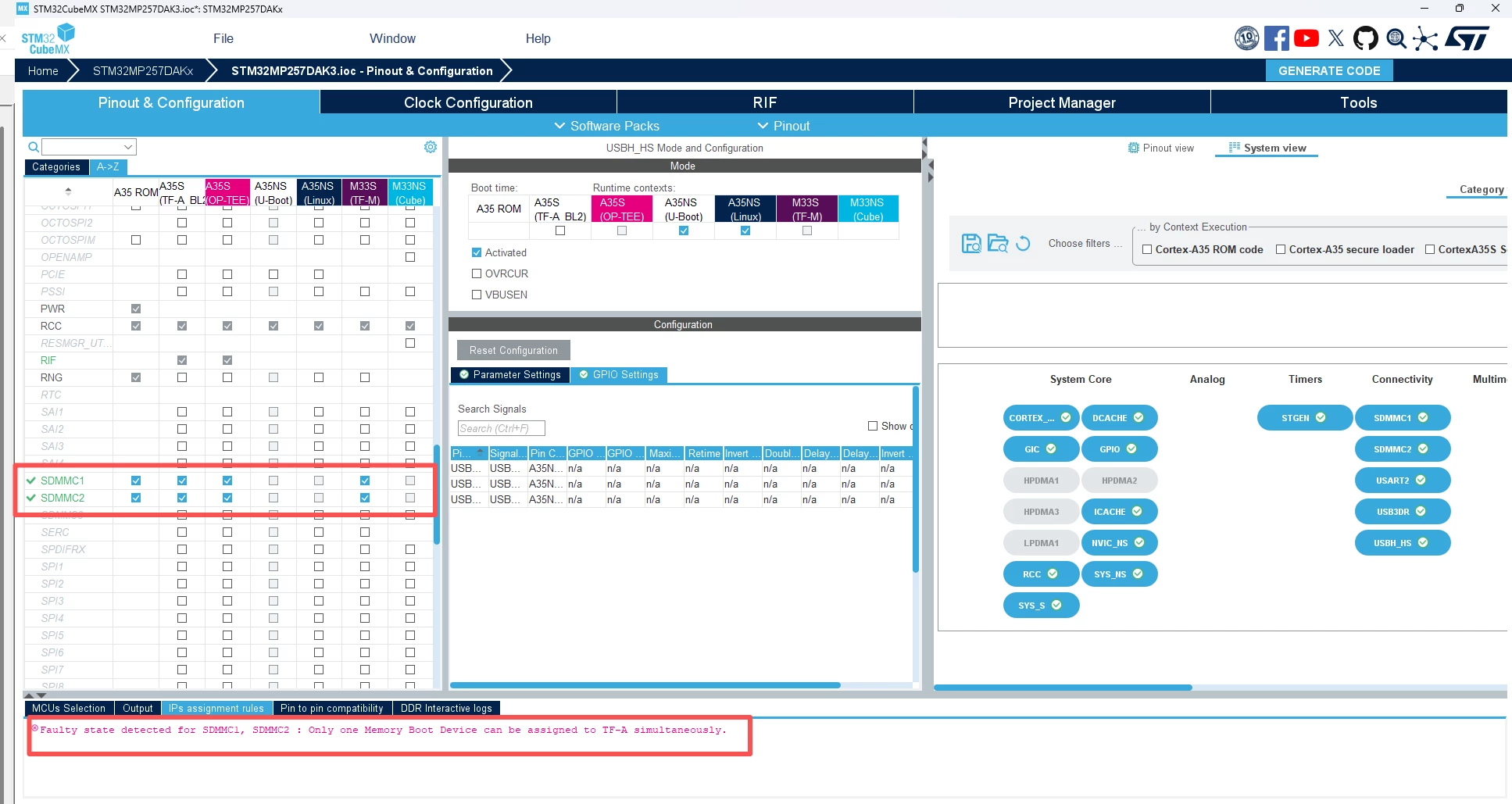
Task: Enable the VBUSEN checkbox
Action: click(477, 295)
